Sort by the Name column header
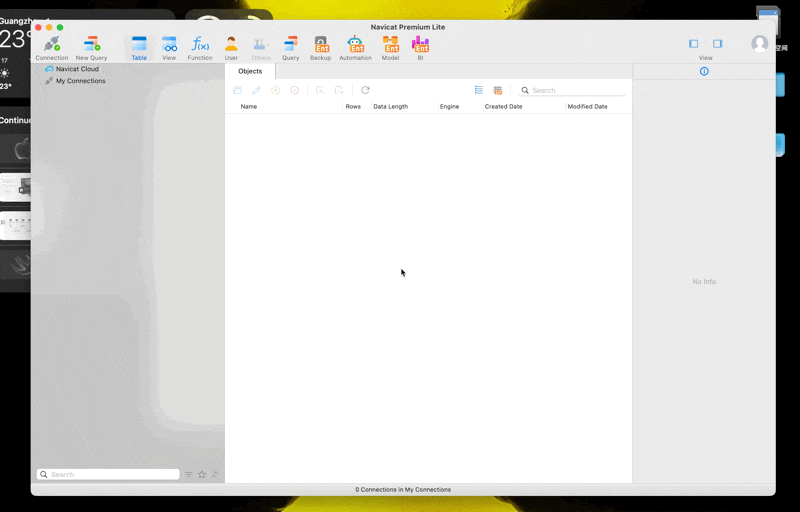800x512 pixels. [248, 107]
